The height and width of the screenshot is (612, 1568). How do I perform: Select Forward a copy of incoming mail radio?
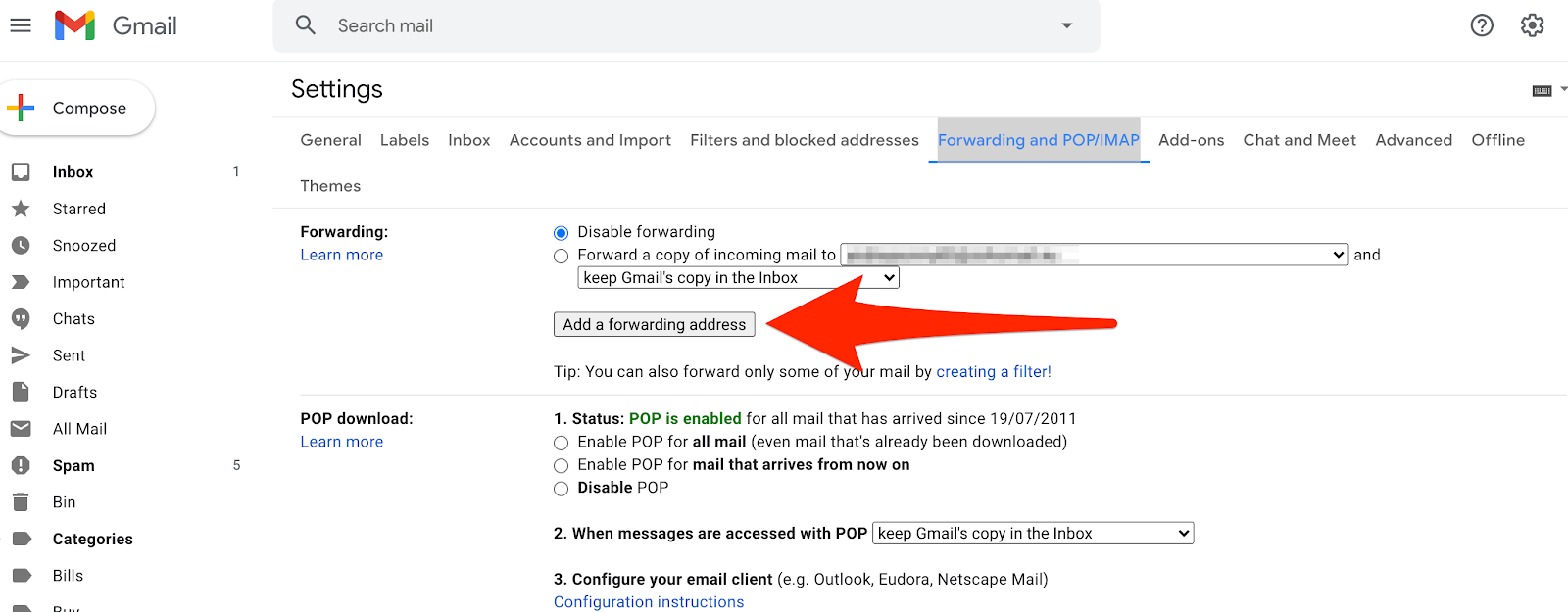tap(561, 257)
